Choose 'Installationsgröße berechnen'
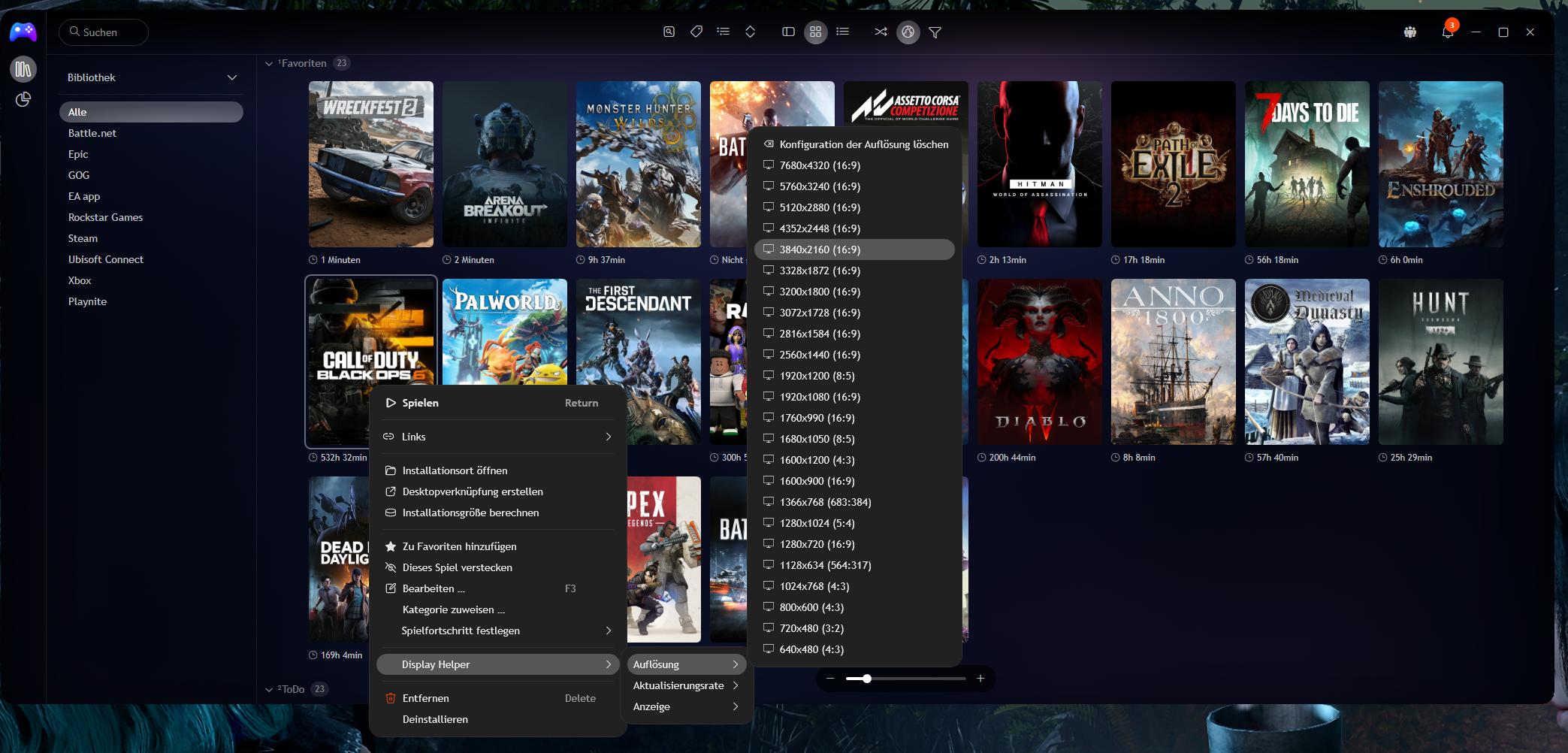Screen dimensions: 1568x753 (x=500, y=513)
